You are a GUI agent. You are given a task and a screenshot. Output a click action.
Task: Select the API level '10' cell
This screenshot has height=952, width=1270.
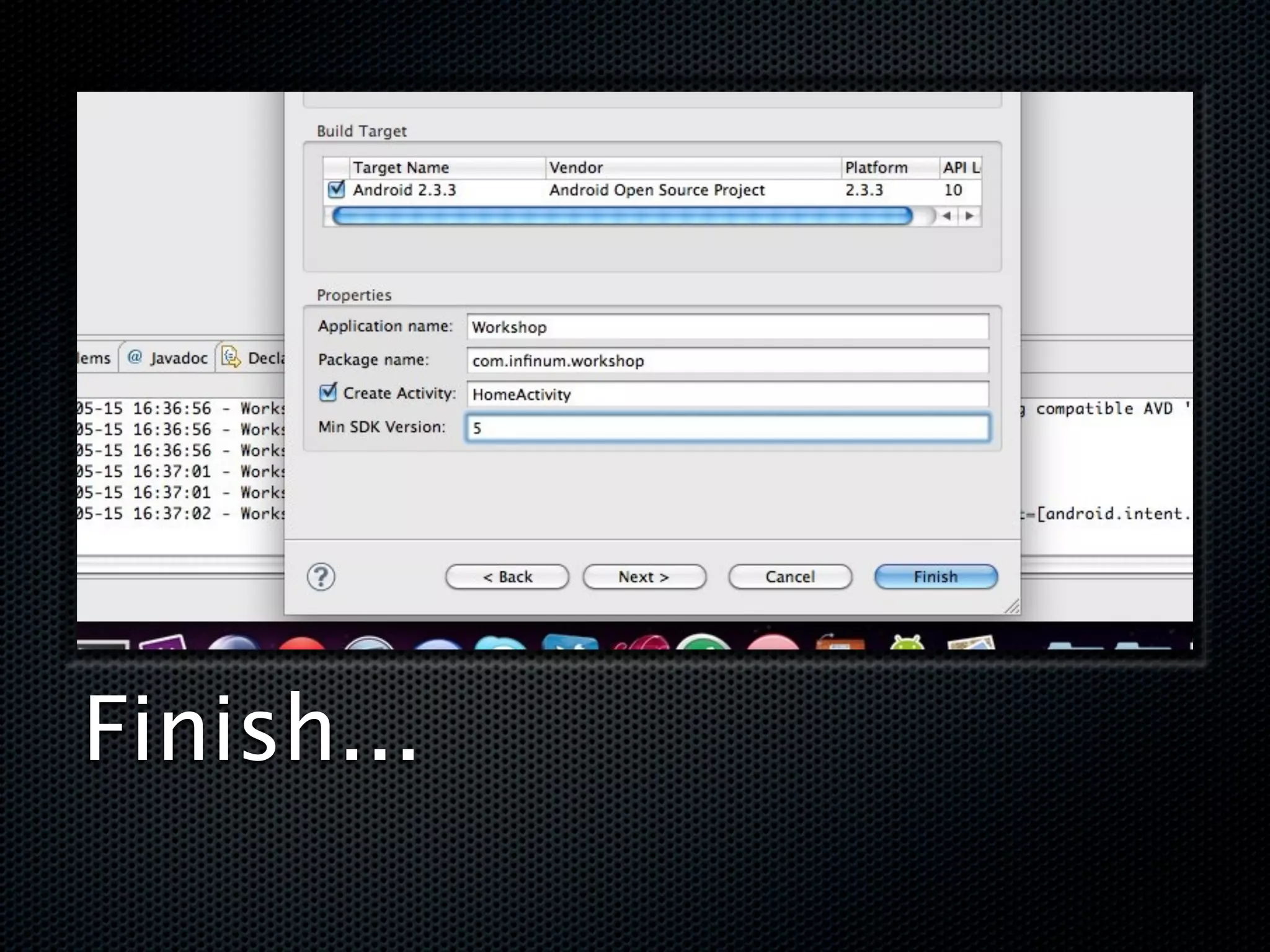pos(953,190)
